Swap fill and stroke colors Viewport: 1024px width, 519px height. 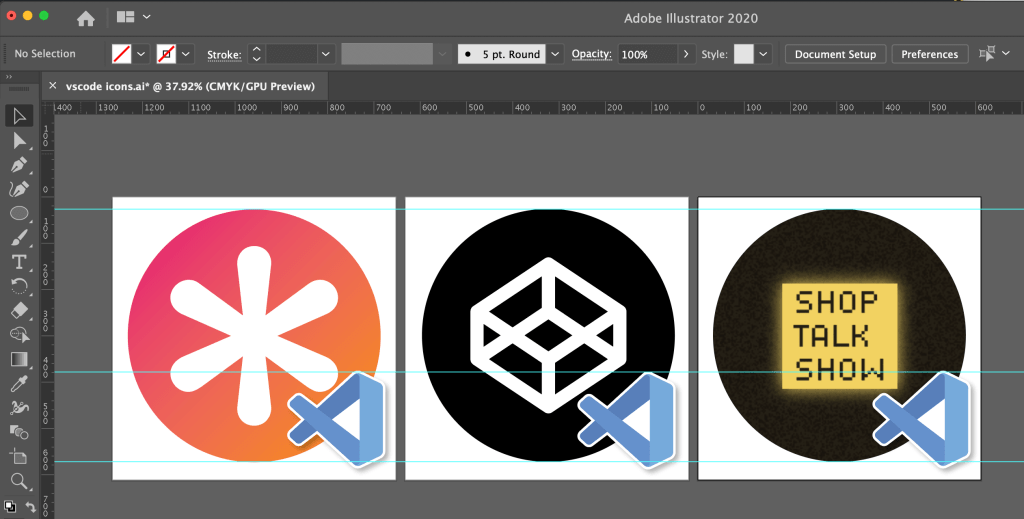click(30, 507)
